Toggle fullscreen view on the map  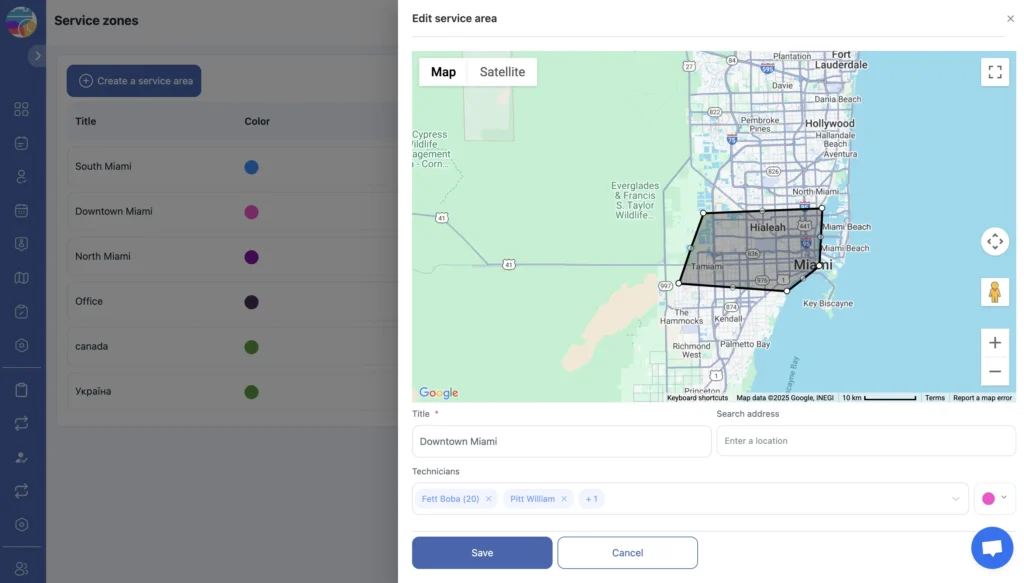pos(994,72)
